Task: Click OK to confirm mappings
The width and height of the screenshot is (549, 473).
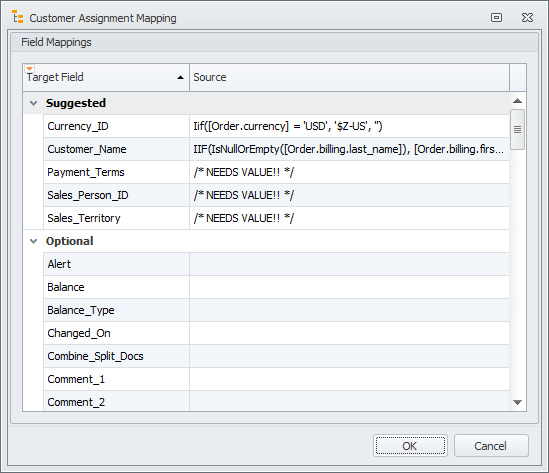Action: [410, 446]
